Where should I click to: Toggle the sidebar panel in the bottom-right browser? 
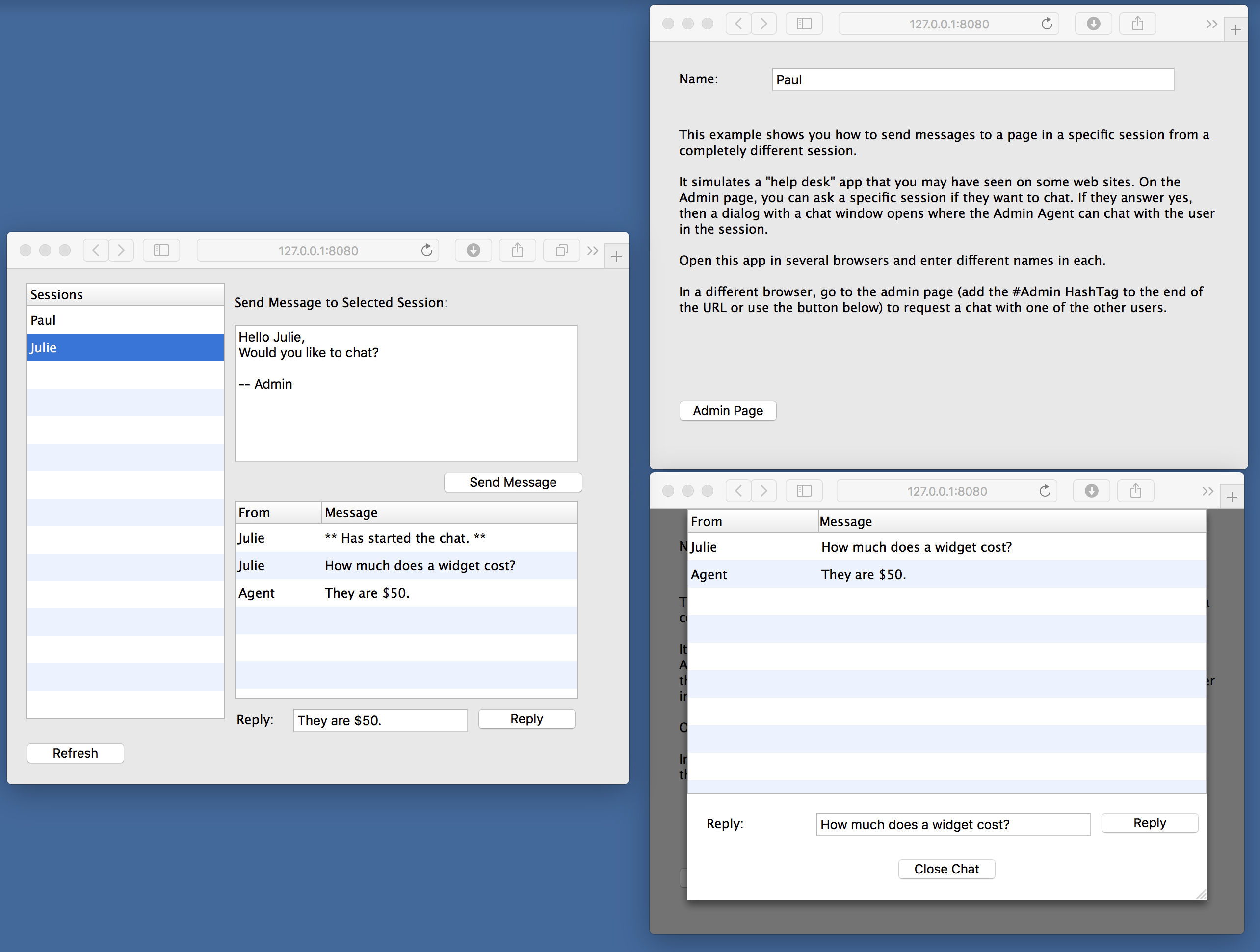tap(804, 491)
